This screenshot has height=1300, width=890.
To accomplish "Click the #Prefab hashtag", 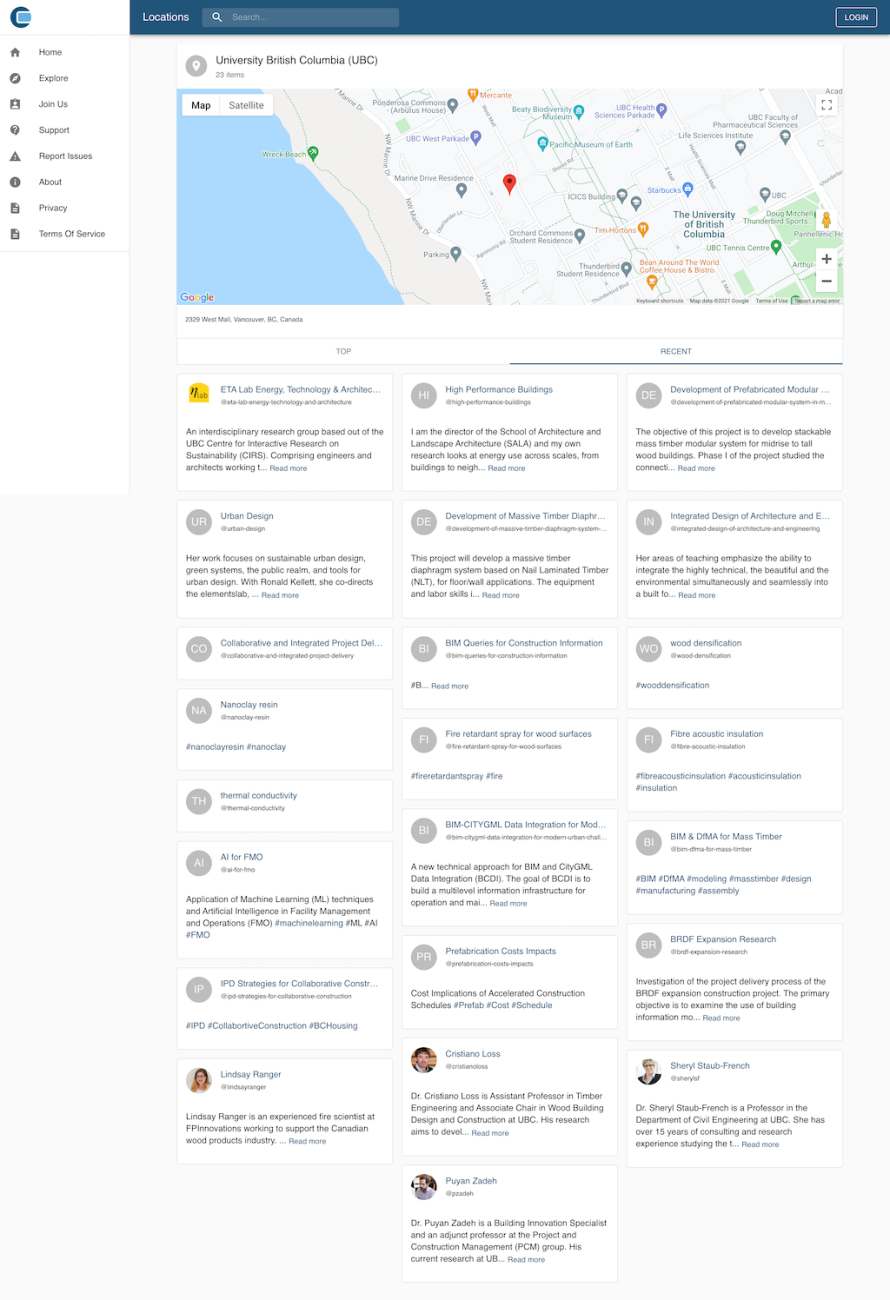I will (468, 1005).
